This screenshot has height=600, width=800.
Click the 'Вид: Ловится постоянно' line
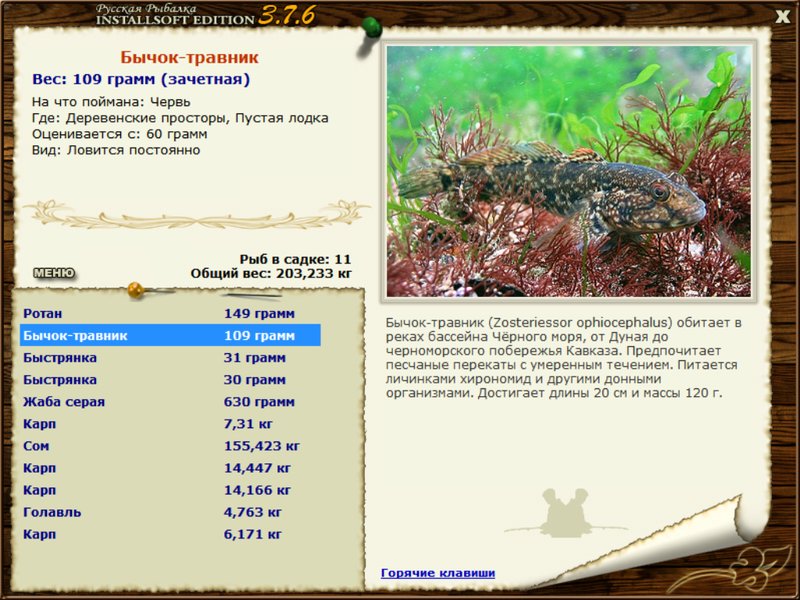[x=116, y=150]
